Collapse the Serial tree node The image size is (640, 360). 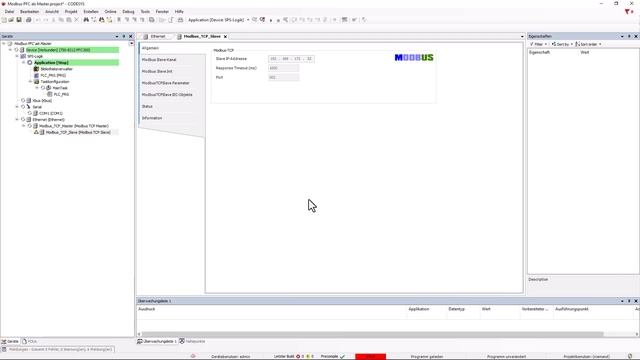17,107
